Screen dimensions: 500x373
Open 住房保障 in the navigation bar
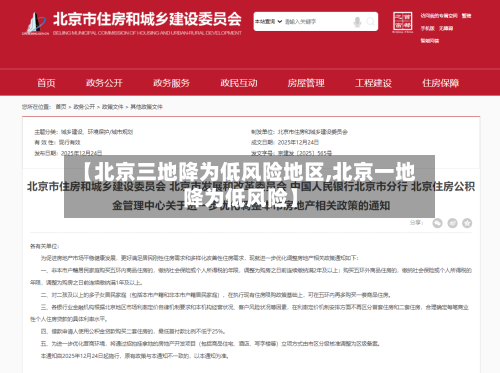pos(441,83)
